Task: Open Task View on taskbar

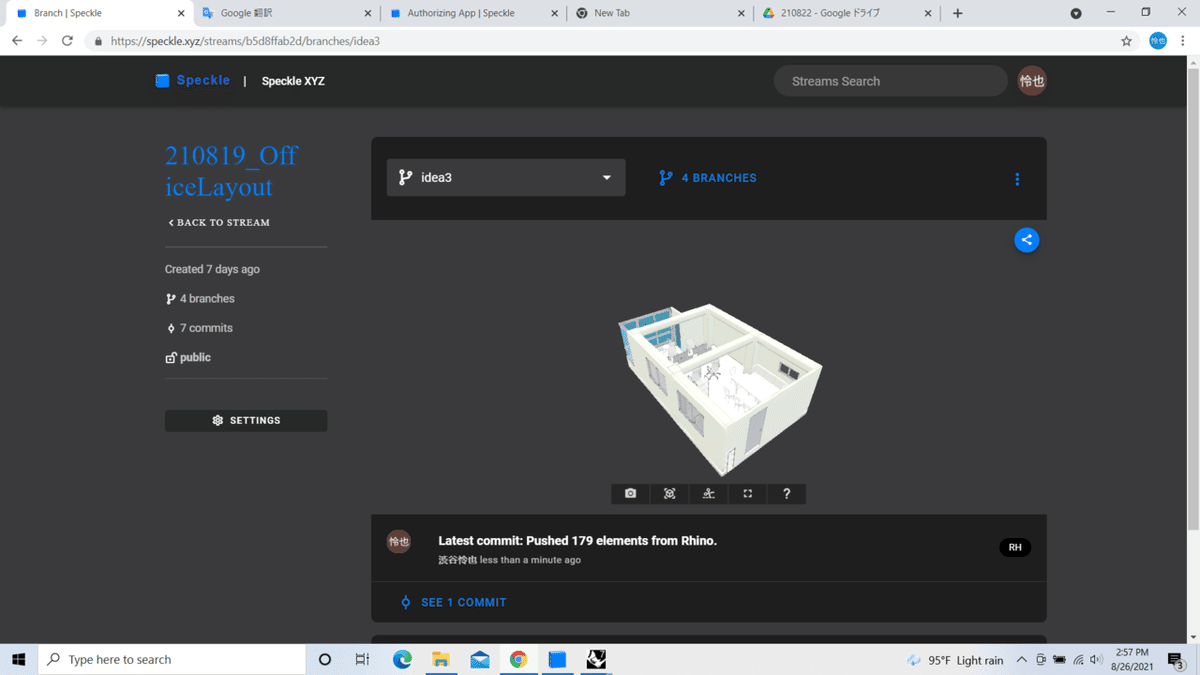Action: pyautogui.click(x=362, y=659)
